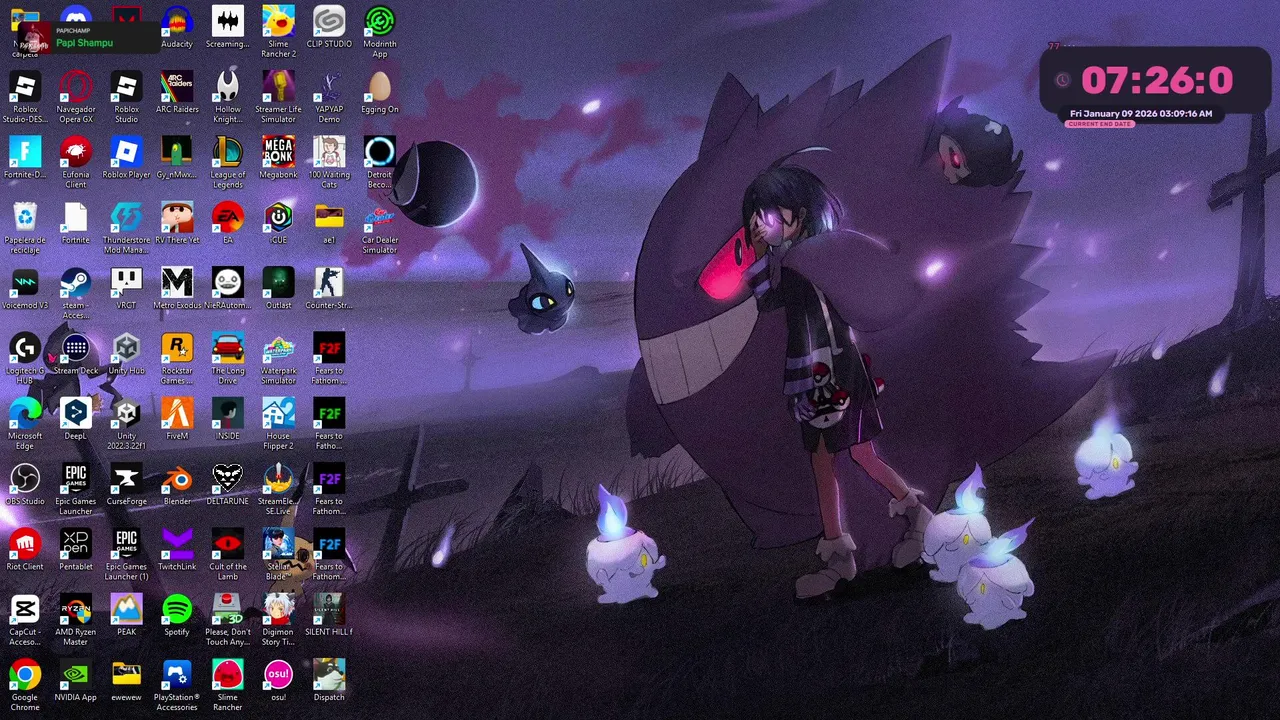Select the VRCT icon
This screenshot has height=720, width=1280.
(x=126, y=282)
